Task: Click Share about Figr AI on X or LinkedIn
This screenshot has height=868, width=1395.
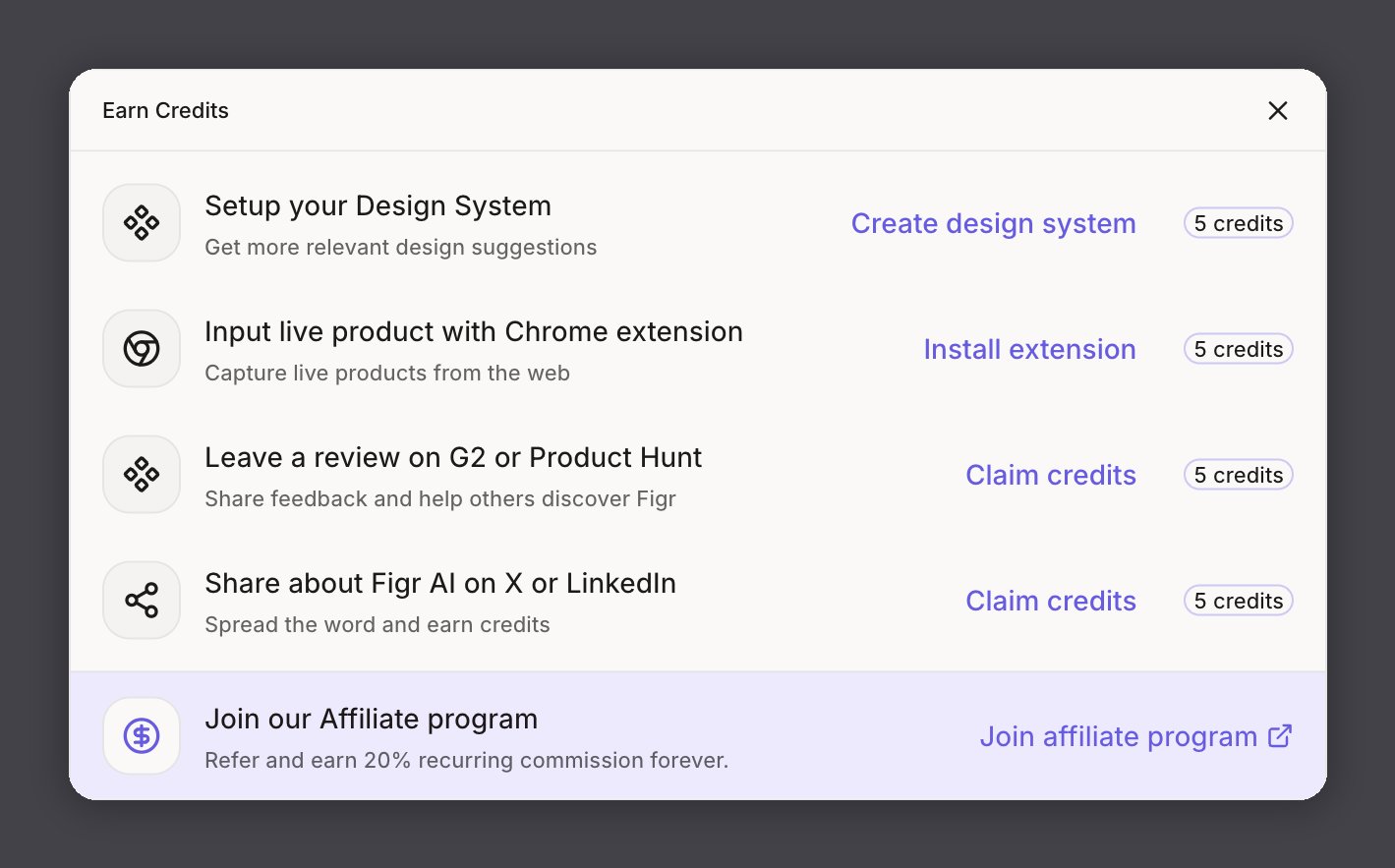Action: [439, 583]
